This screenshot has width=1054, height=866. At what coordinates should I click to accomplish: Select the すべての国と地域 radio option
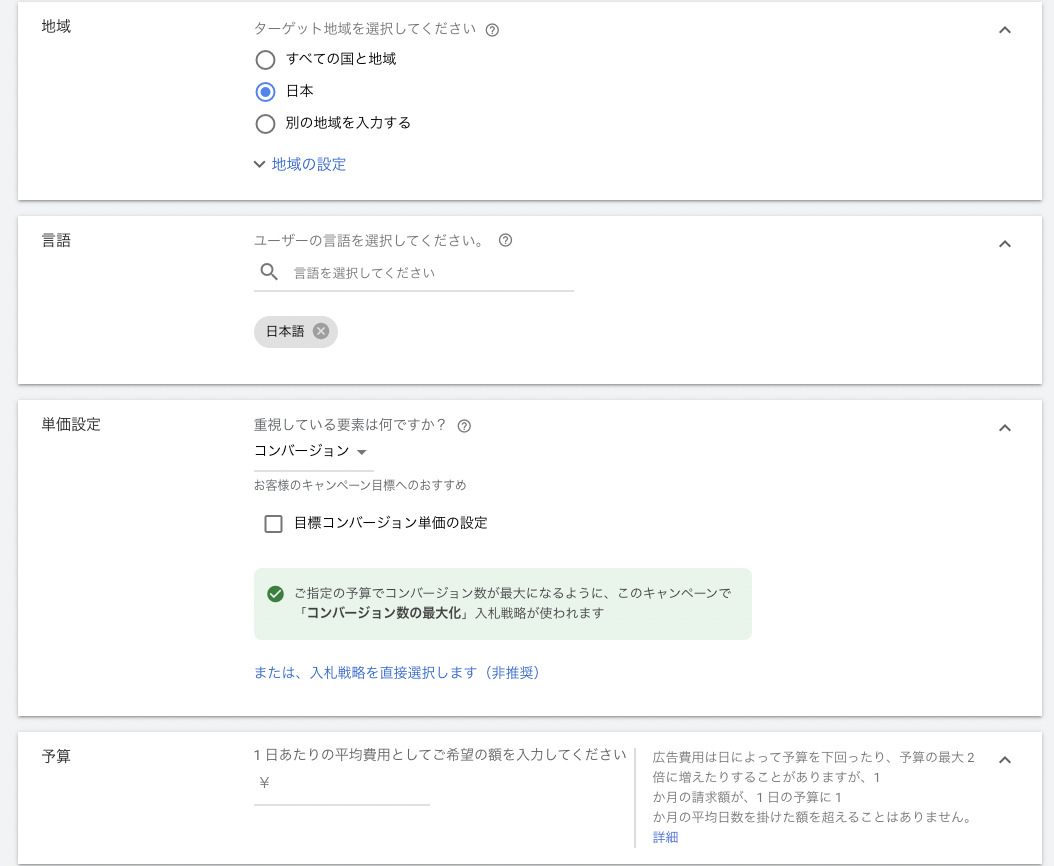click(265, 60)
